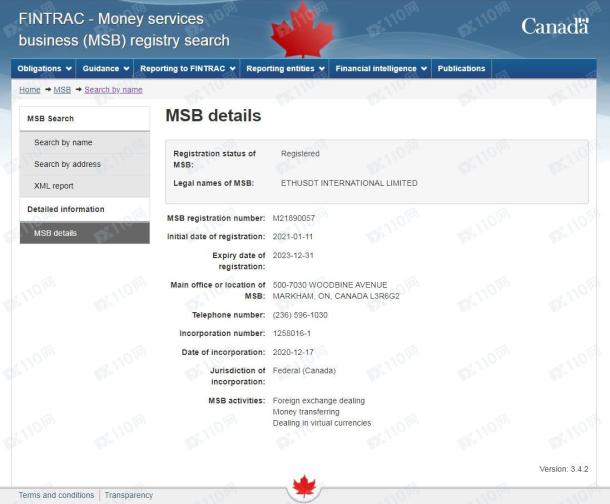Image resolution: width=610 pixels, height=504 pixels.
Task: Select Search by name in sidebar
Action: pyautogui.click(x=85, y=143)
